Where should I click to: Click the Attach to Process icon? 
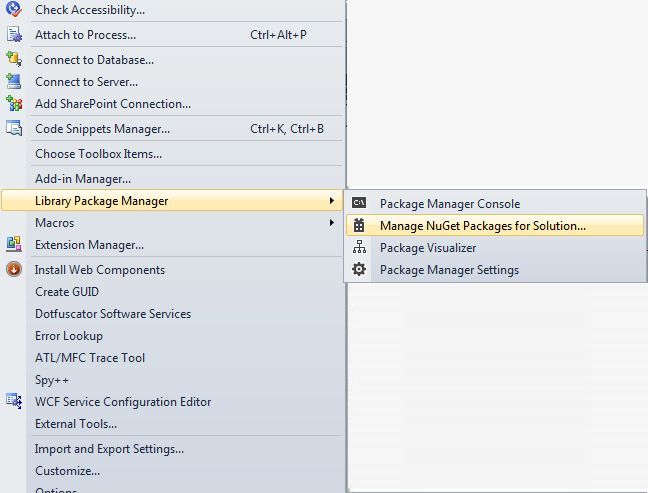(x=14, y=35)
